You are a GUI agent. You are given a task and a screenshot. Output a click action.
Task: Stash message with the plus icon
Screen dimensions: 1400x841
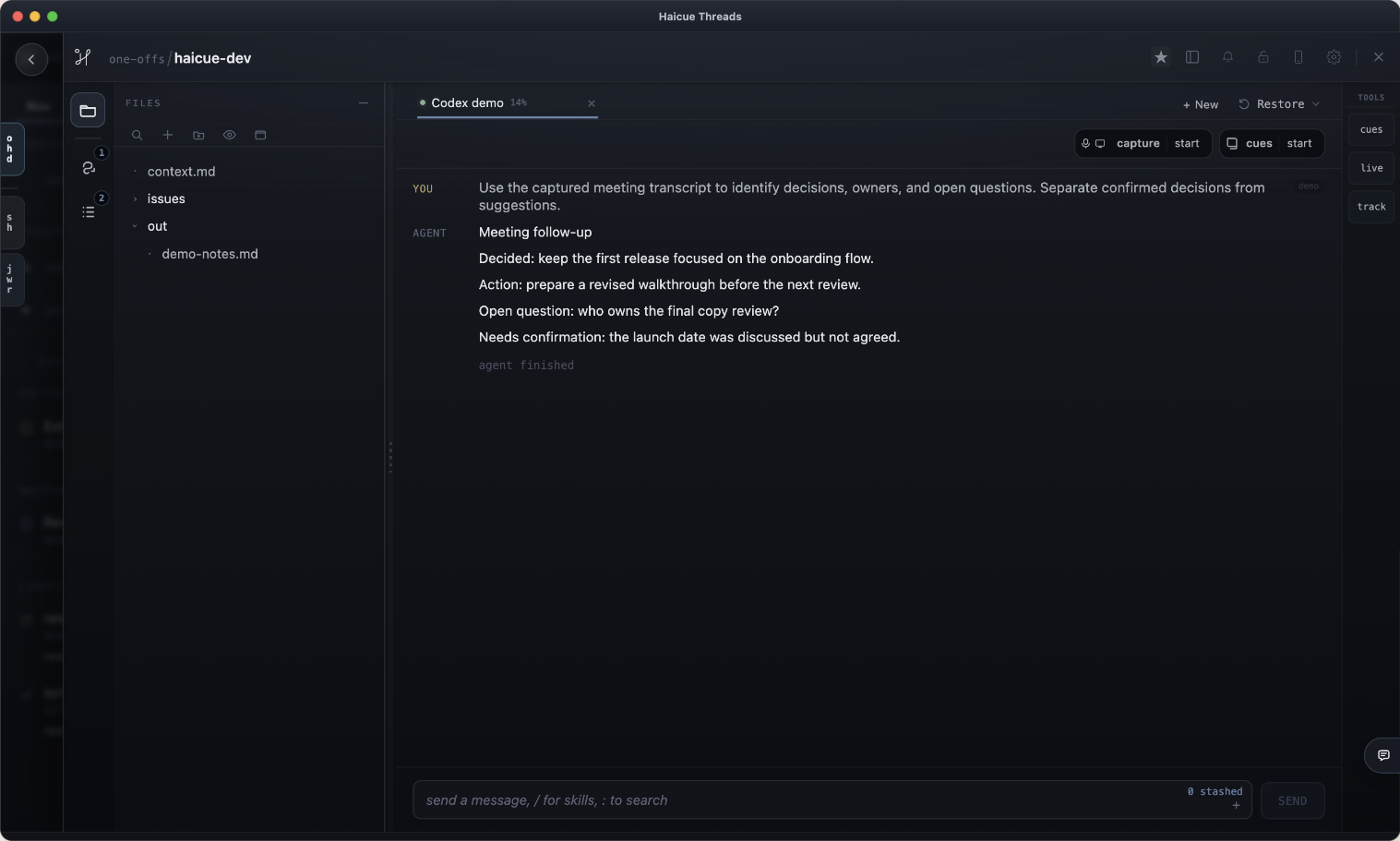point(1236,806)
